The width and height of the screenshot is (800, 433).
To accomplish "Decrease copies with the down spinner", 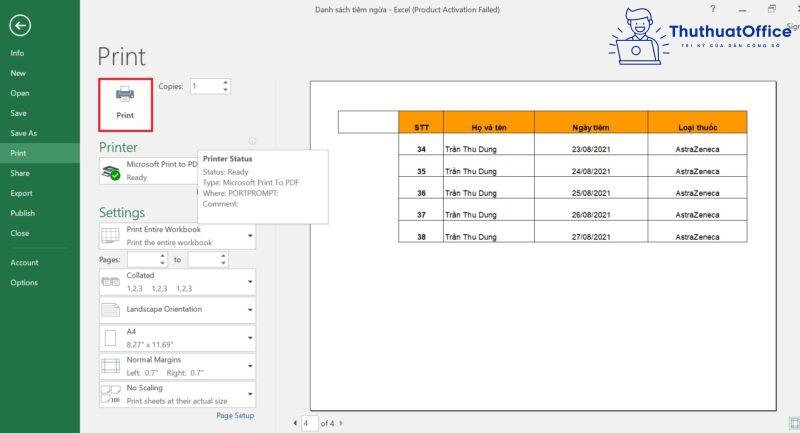I will pos(226,90).
